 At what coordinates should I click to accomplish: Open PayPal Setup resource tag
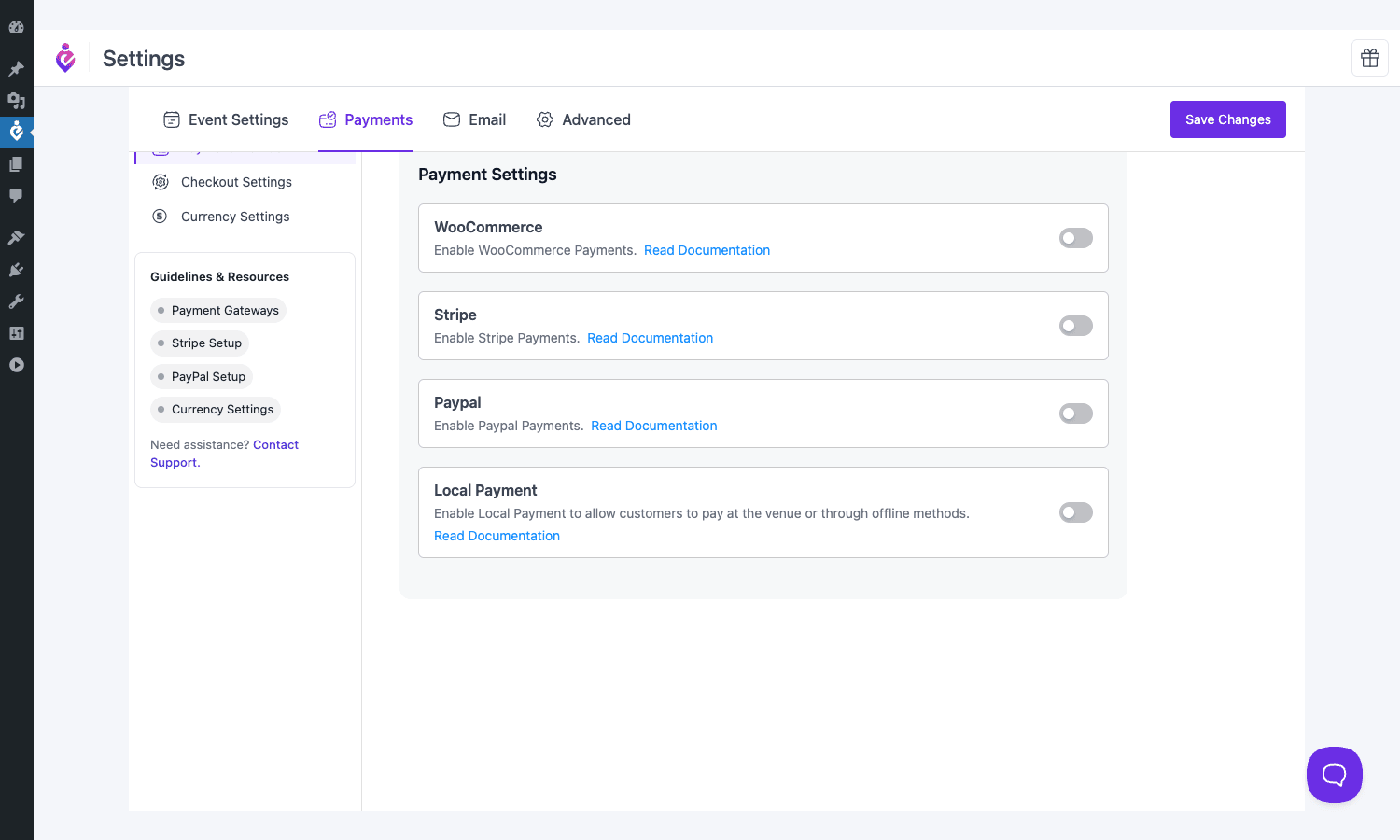click(x=202, y=377)
